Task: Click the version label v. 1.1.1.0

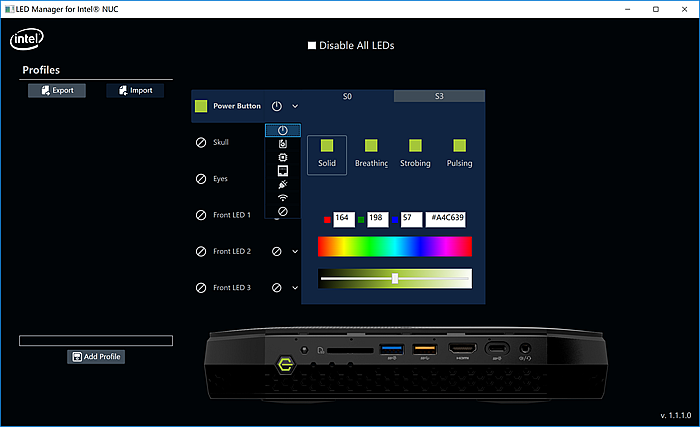Action: (x=675, y=415)
